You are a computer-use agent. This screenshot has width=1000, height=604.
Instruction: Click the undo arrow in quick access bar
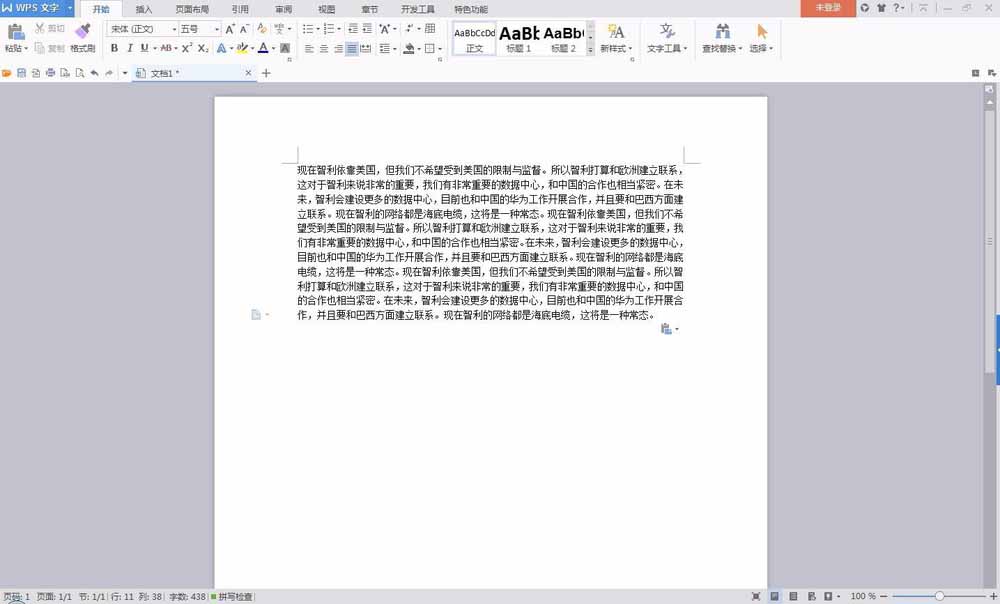(x=94, y=73)
